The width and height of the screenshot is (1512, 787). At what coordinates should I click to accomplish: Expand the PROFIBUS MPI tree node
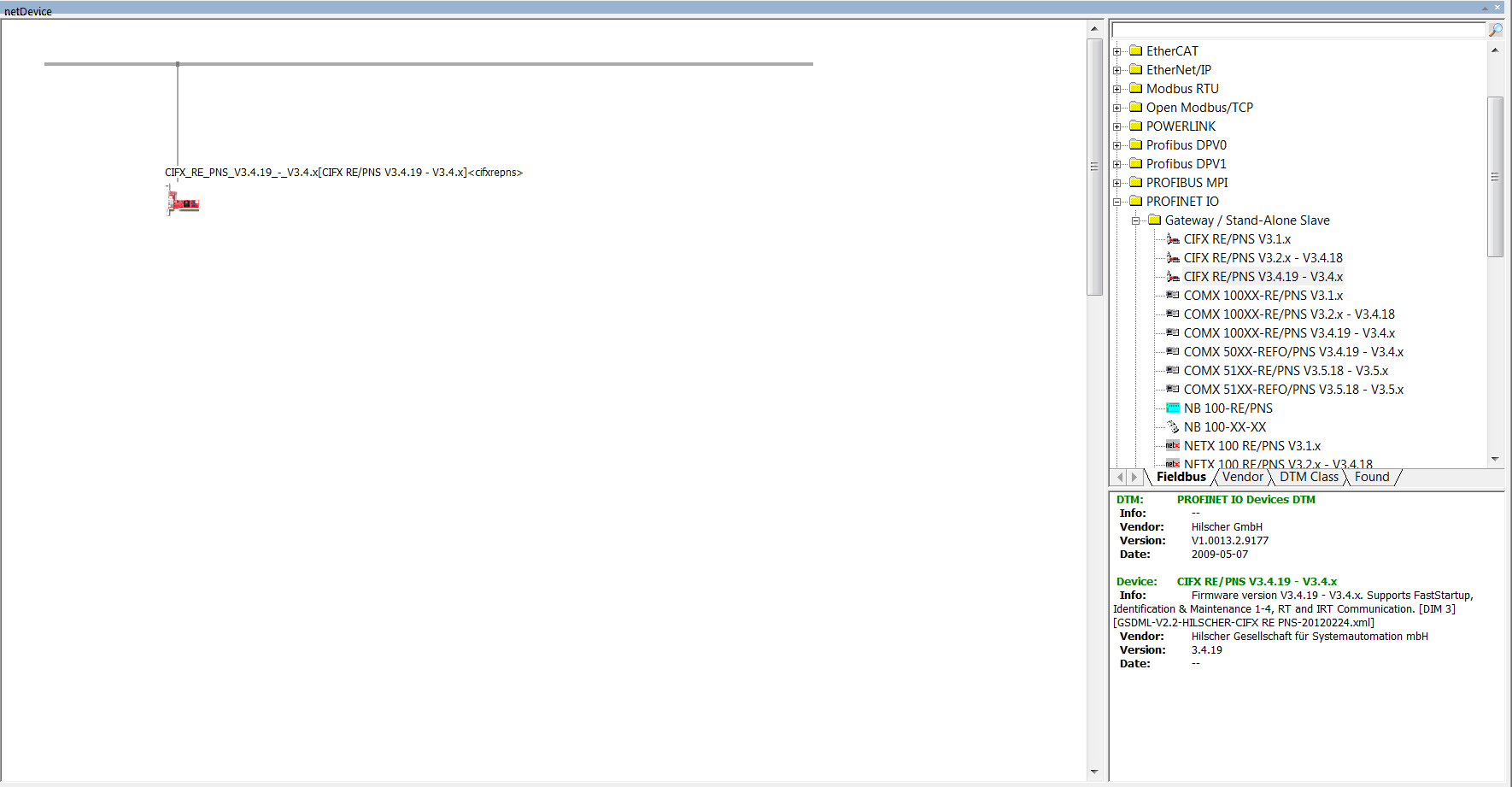click(1117, 183)
